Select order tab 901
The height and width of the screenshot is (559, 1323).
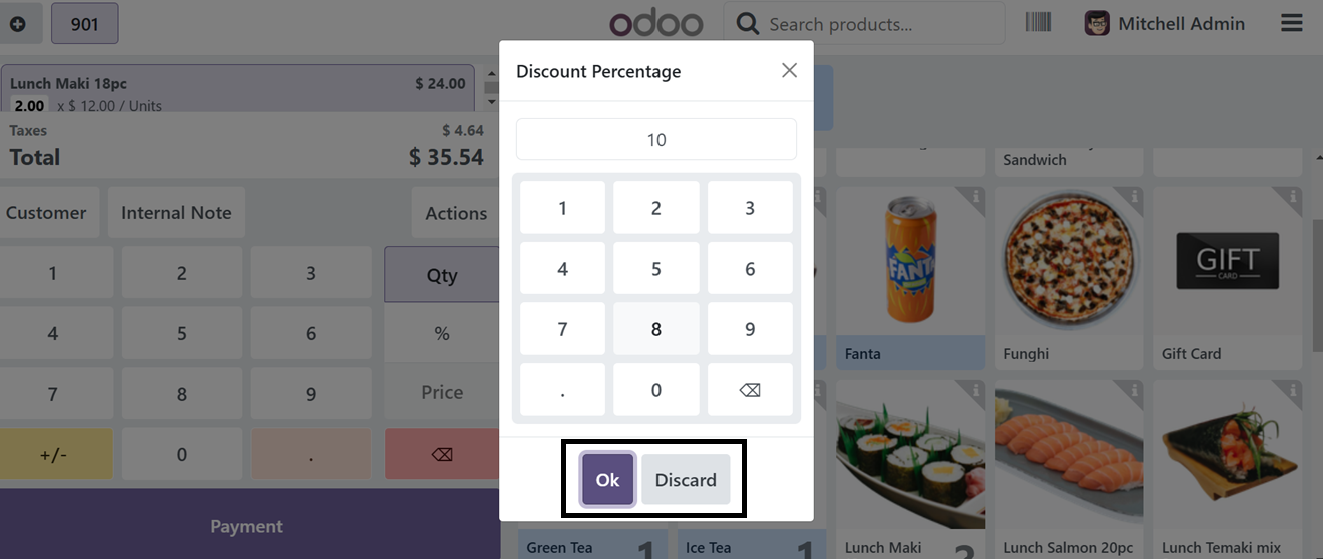click(85, 23)
